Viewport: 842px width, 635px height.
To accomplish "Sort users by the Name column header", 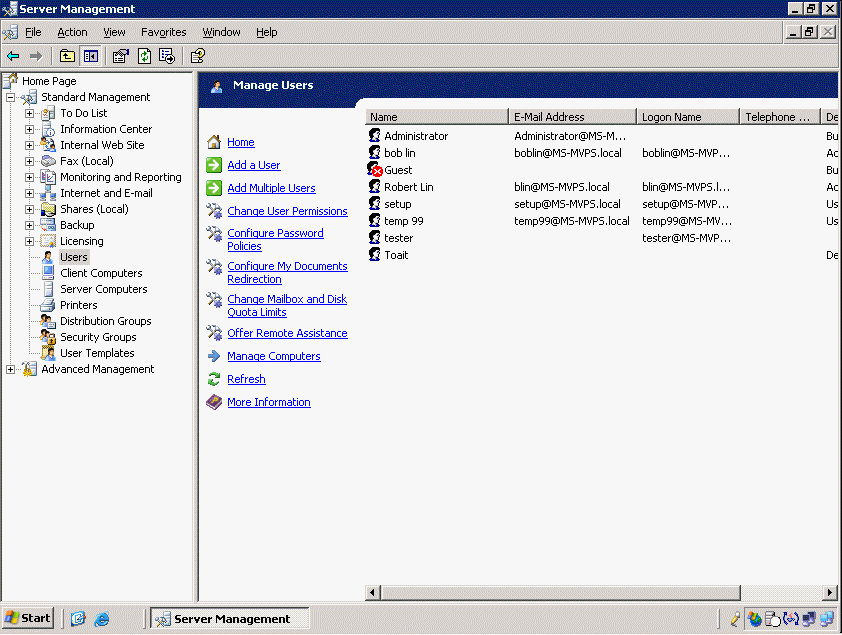I will pyautogui.click(x=437, y=116).
